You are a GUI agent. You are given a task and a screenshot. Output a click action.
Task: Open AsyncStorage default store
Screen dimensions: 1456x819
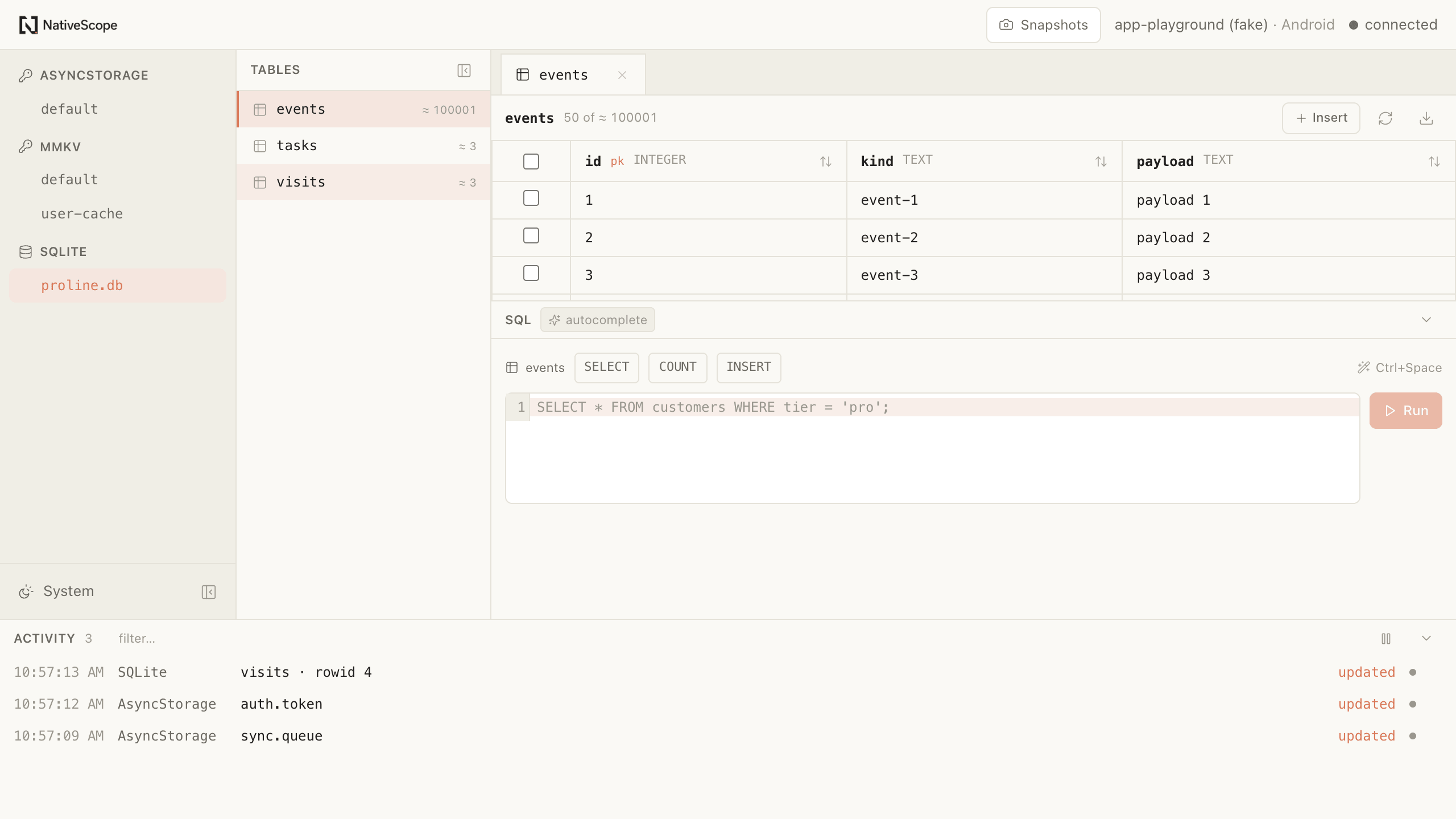pyautogui.click(x=118, y=109)
